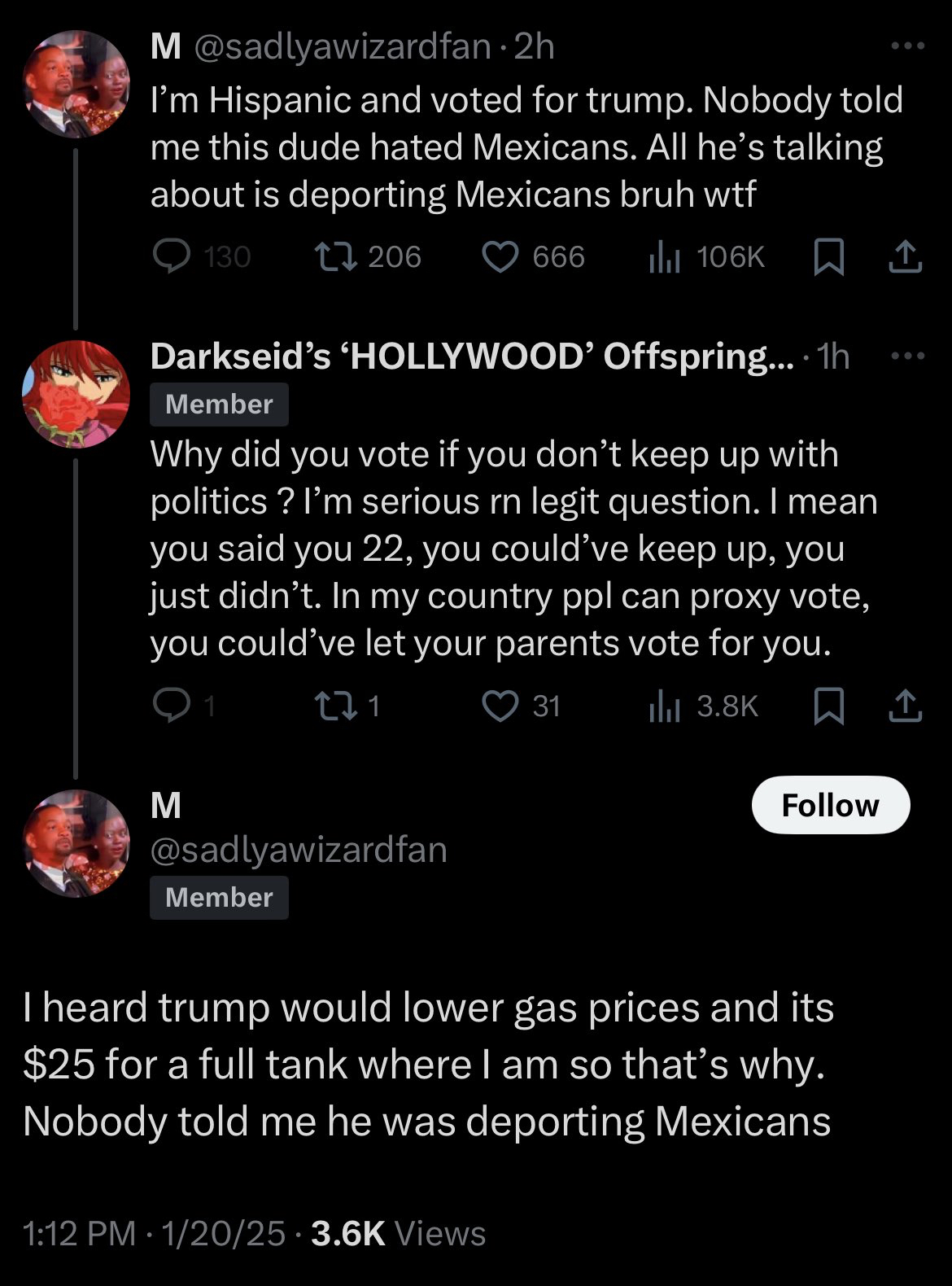Click the Member badge under Darkseid's name
952x1286 pixels.
click(x=219, y=405)
